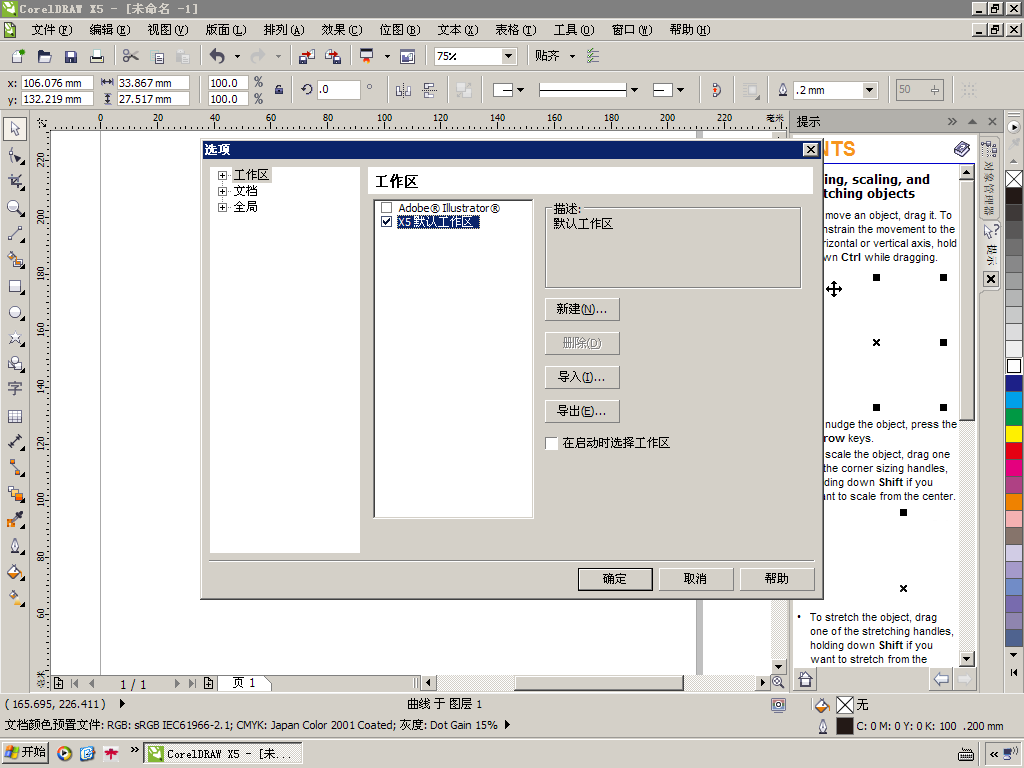Click the Print icon
Viewport: 1024px width, 768px height.
click(97, 56)
